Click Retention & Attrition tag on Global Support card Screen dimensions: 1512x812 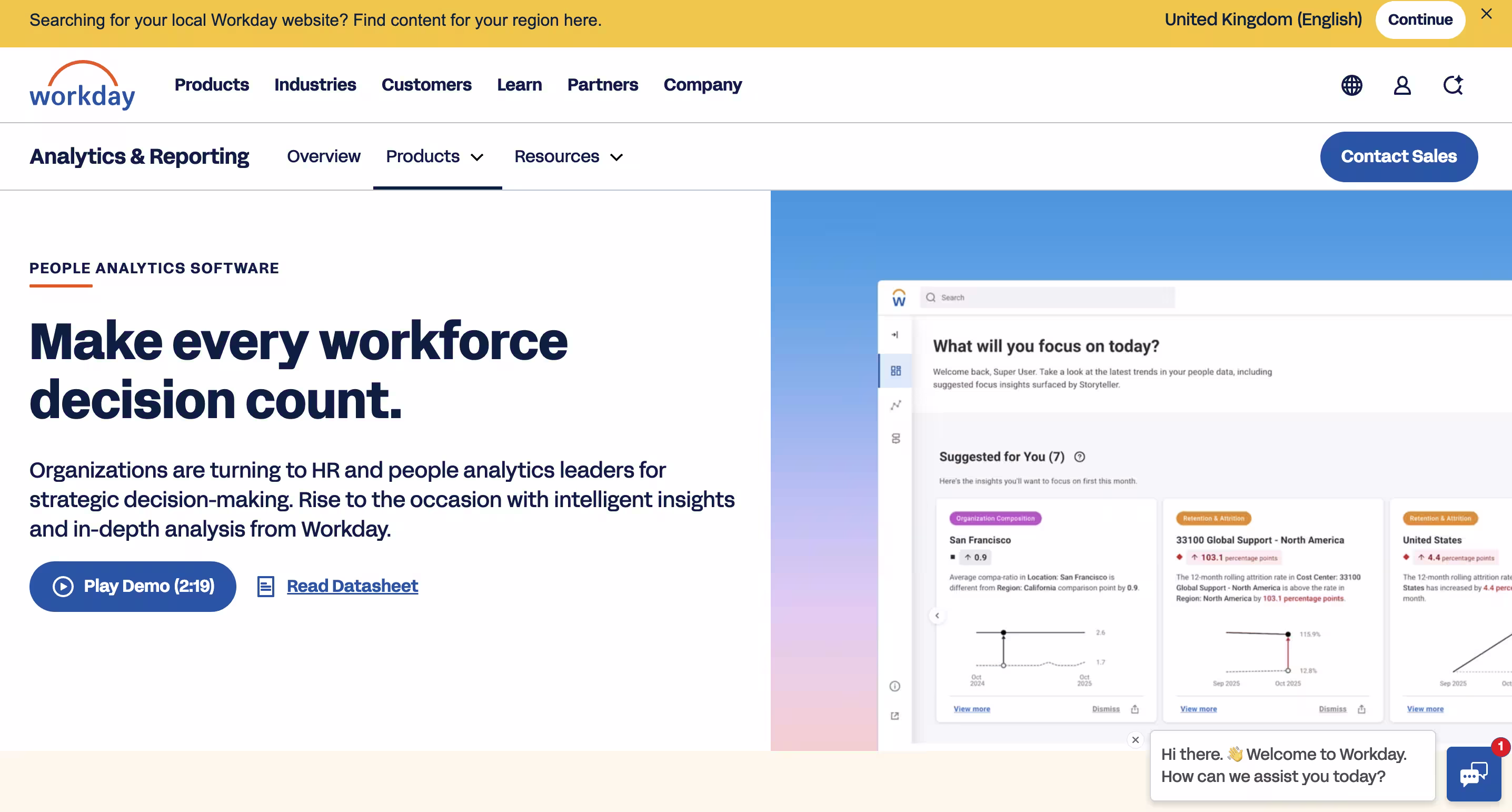pos(1213,519)
